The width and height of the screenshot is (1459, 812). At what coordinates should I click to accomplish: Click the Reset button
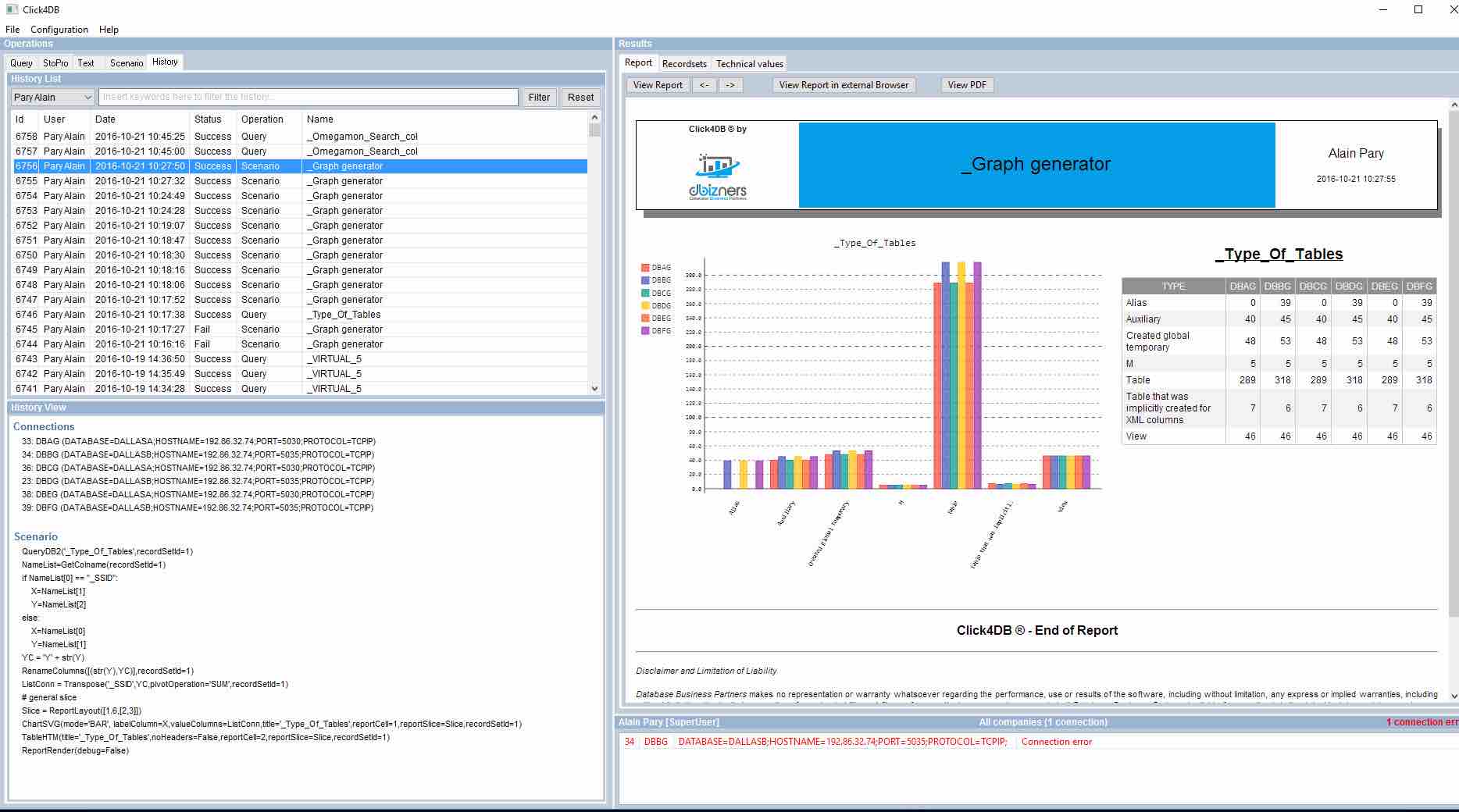(580, 97)
